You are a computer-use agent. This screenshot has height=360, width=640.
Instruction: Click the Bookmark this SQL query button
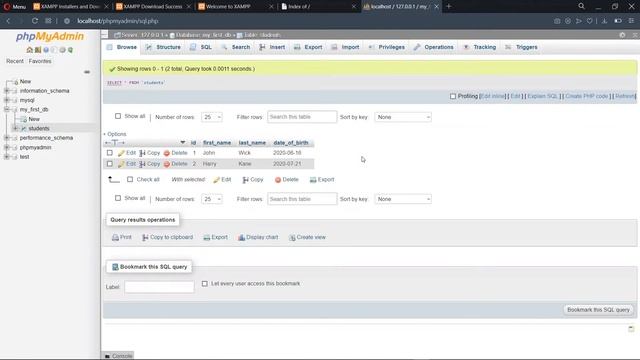[x=598, y=310]
